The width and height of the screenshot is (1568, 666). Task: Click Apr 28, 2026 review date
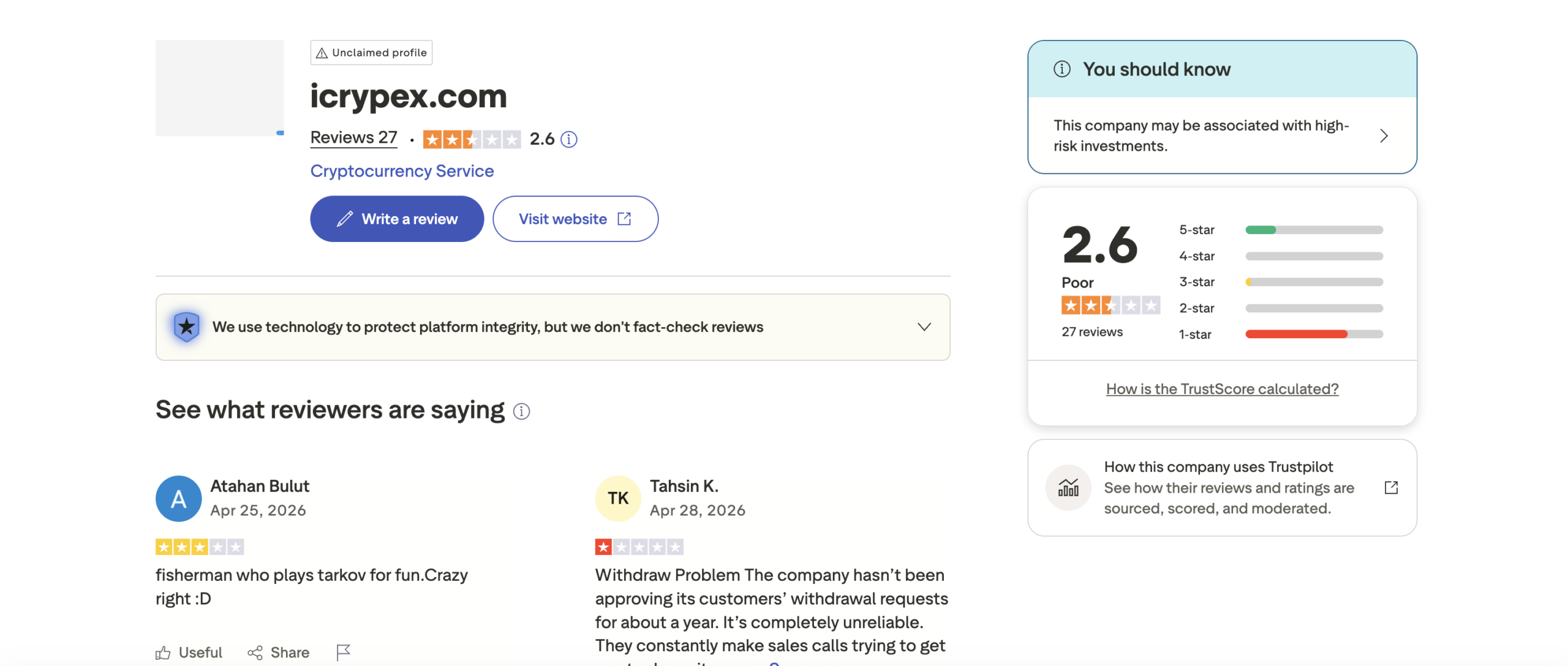click(x=698, y=510)
